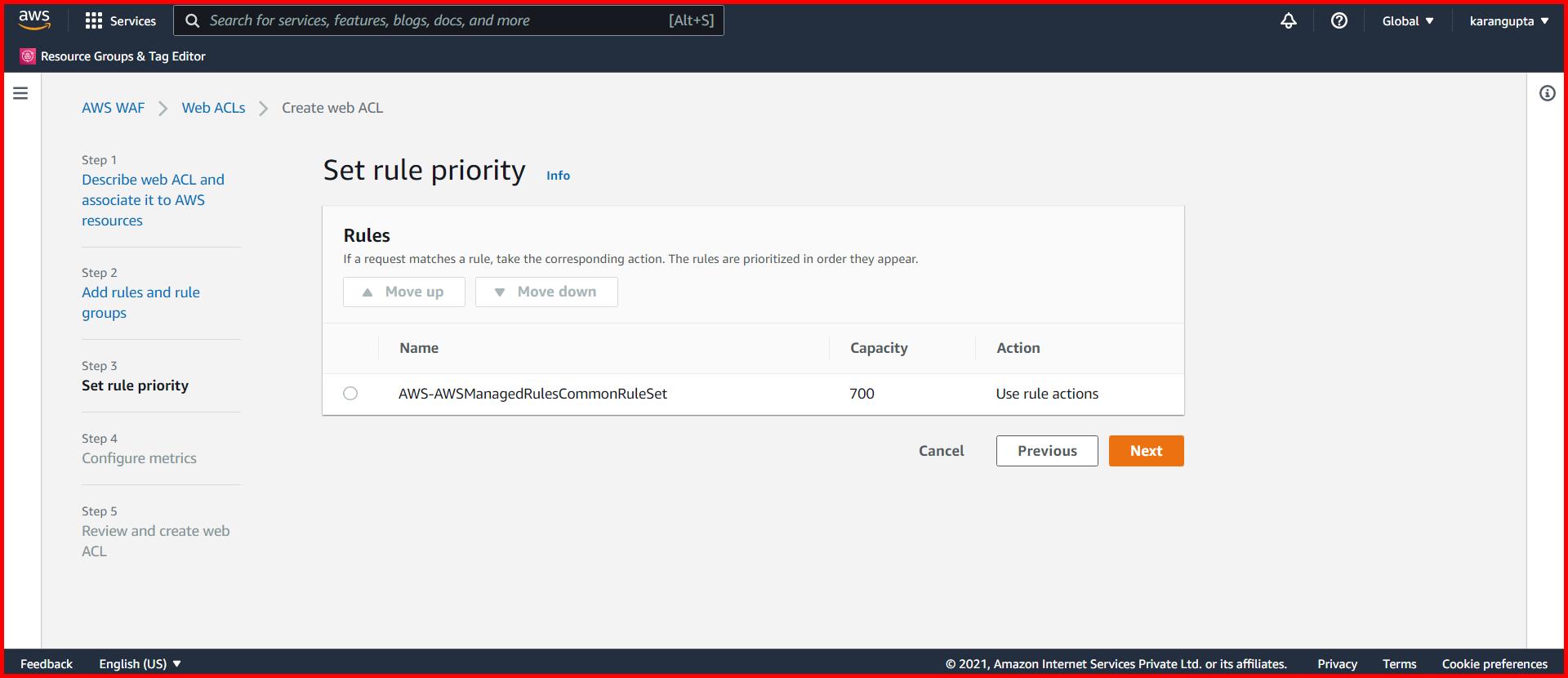
Task: Open the help question mark menu
Action: (1339, 20)
